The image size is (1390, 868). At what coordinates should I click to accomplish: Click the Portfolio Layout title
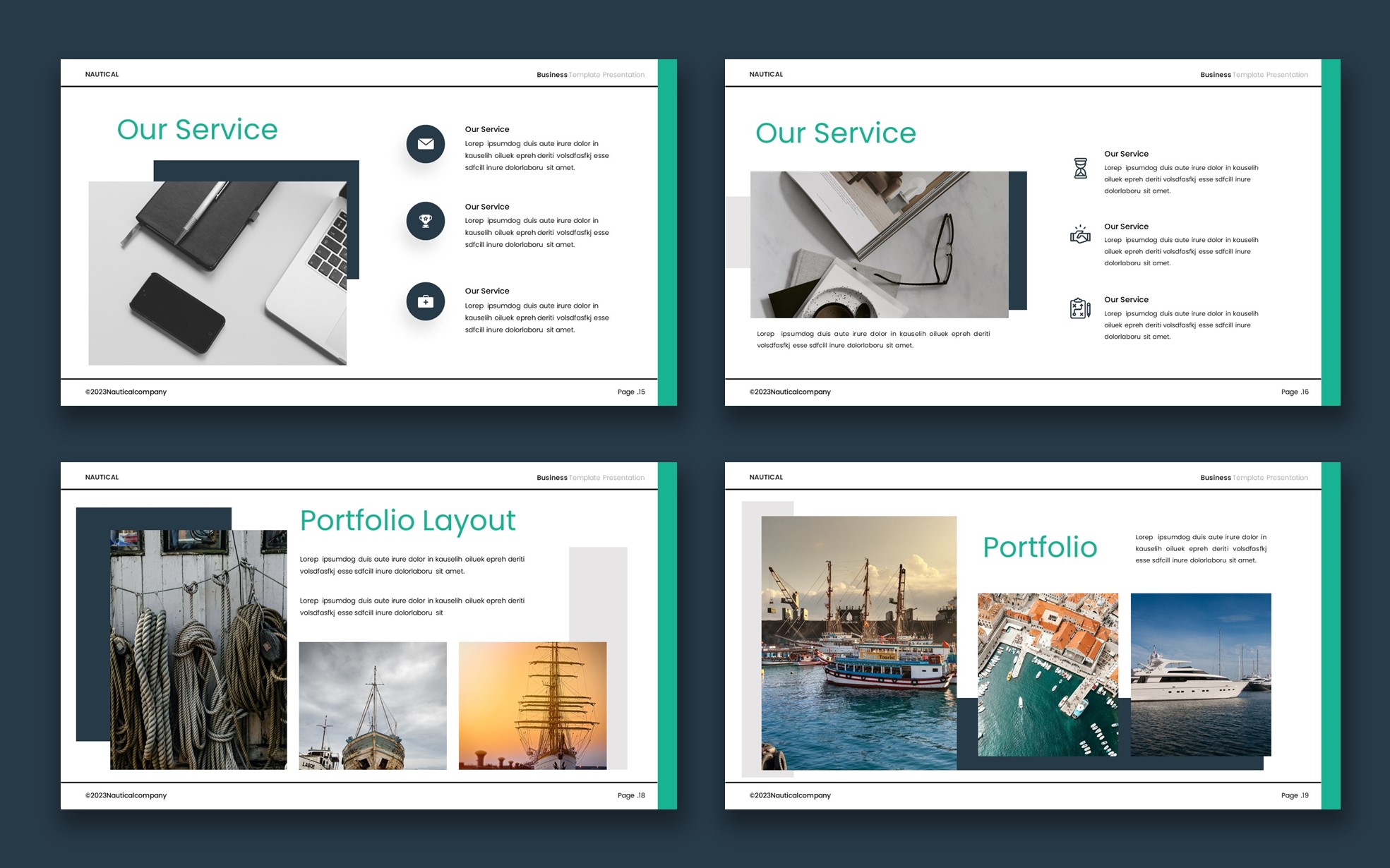[x=407, y=520]
